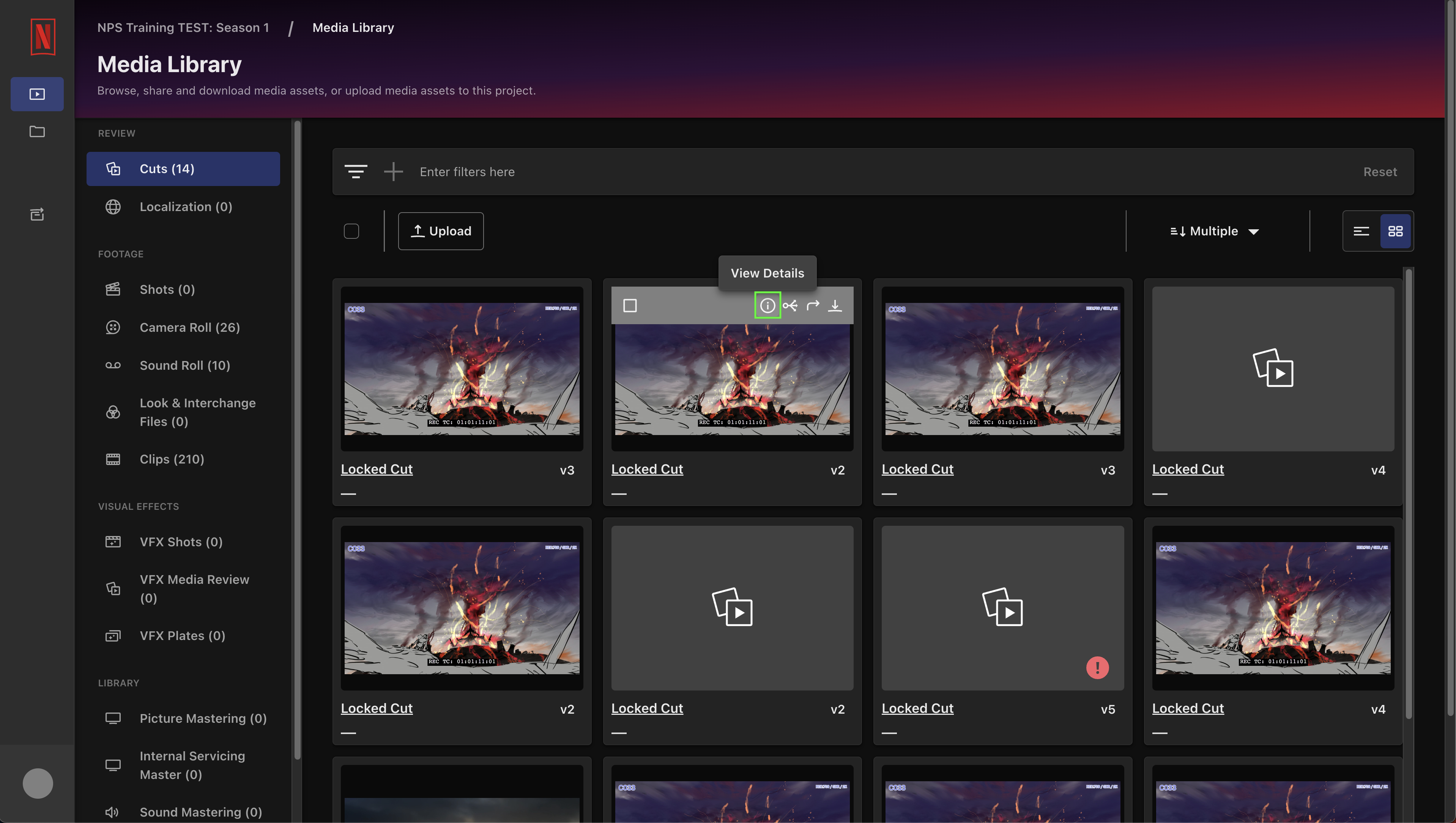Select Localization (0) category

pos(183,206)
